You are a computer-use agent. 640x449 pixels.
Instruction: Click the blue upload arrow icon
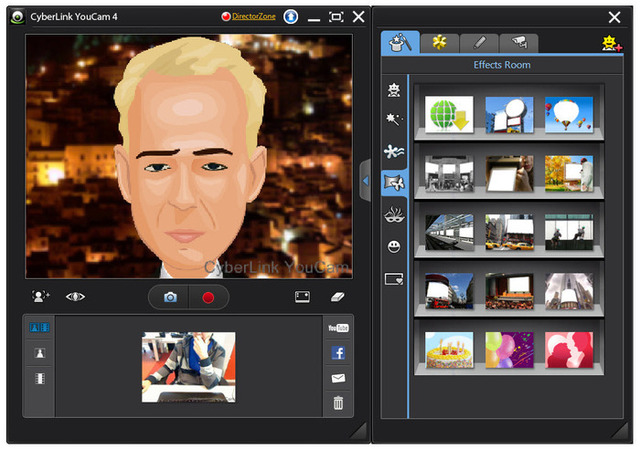click(291, 17)
